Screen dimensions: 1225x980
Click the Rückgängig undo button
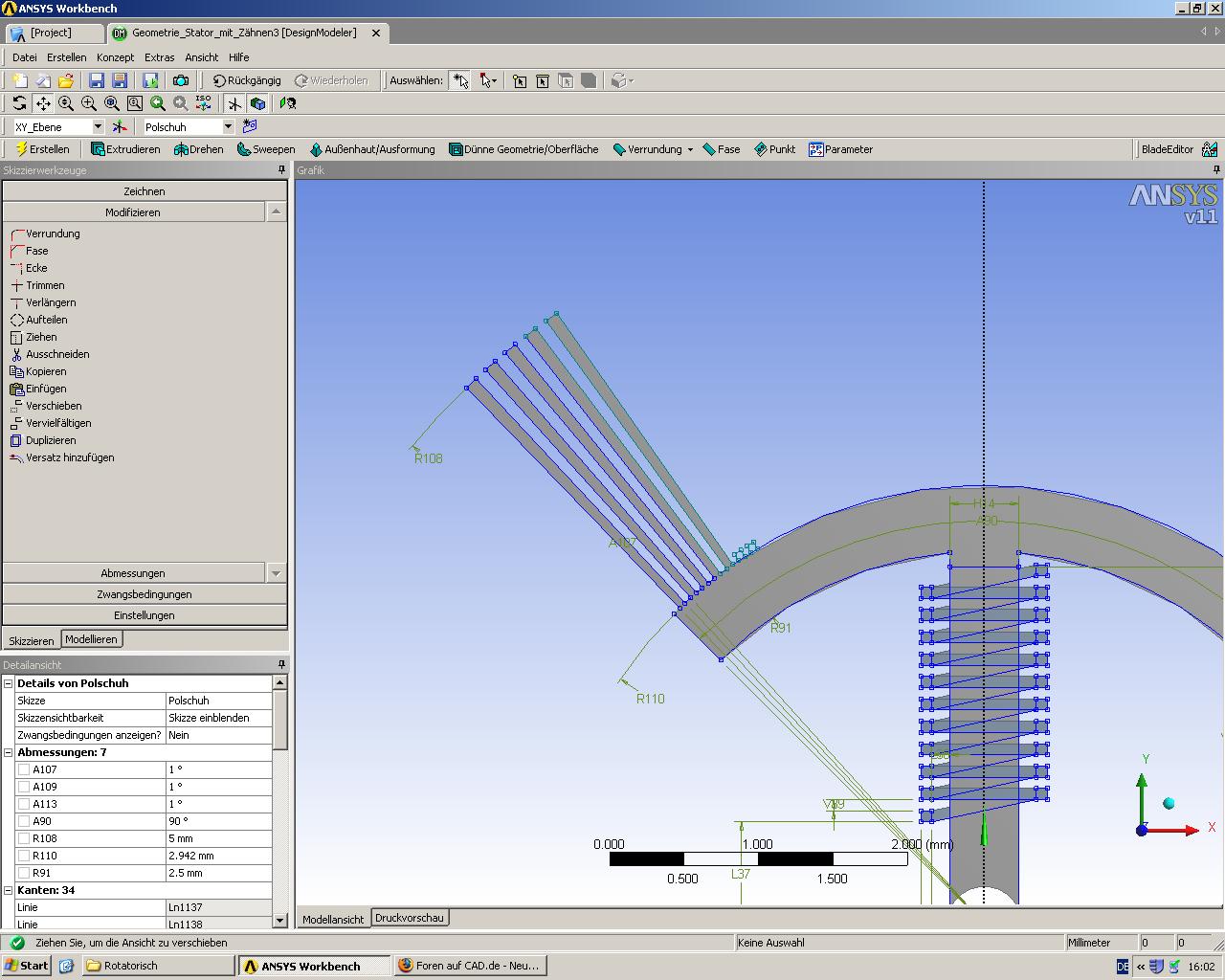click(x=247, y=81)
